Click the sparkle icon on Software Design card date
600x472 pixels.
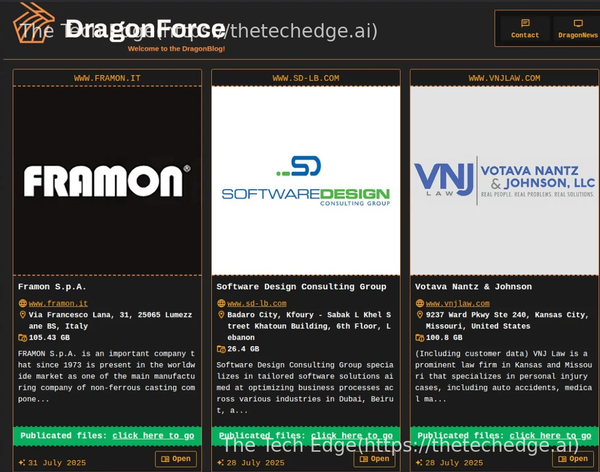[221, 462]
